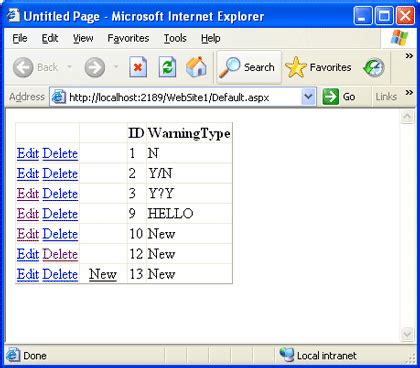420x368 pixels.
Task: Stop loading the page
Action: (138, 67)
